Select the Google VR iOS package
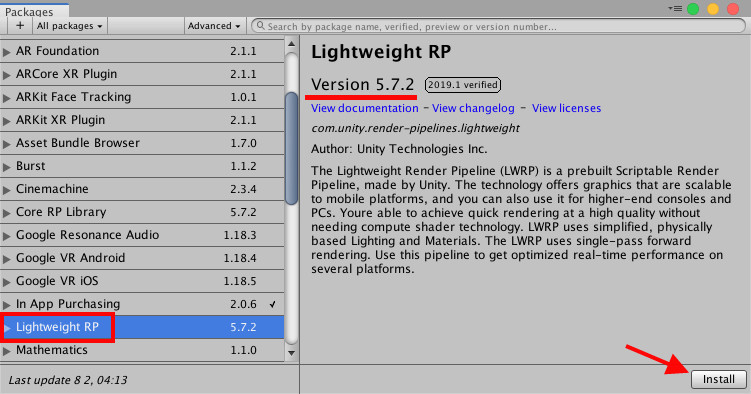 [x=142, y=281]
